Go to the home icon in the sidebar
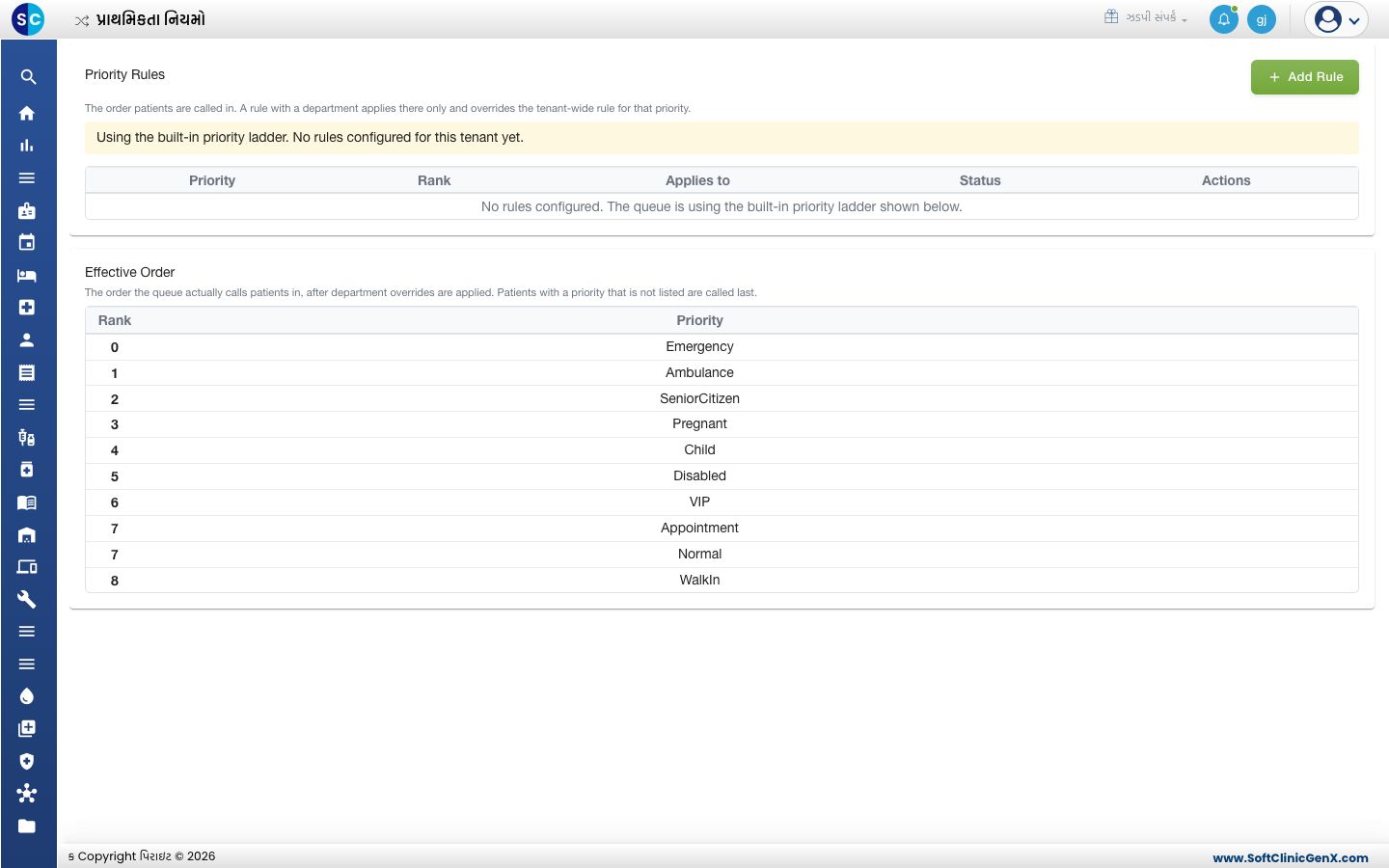 tap(27, 113)
